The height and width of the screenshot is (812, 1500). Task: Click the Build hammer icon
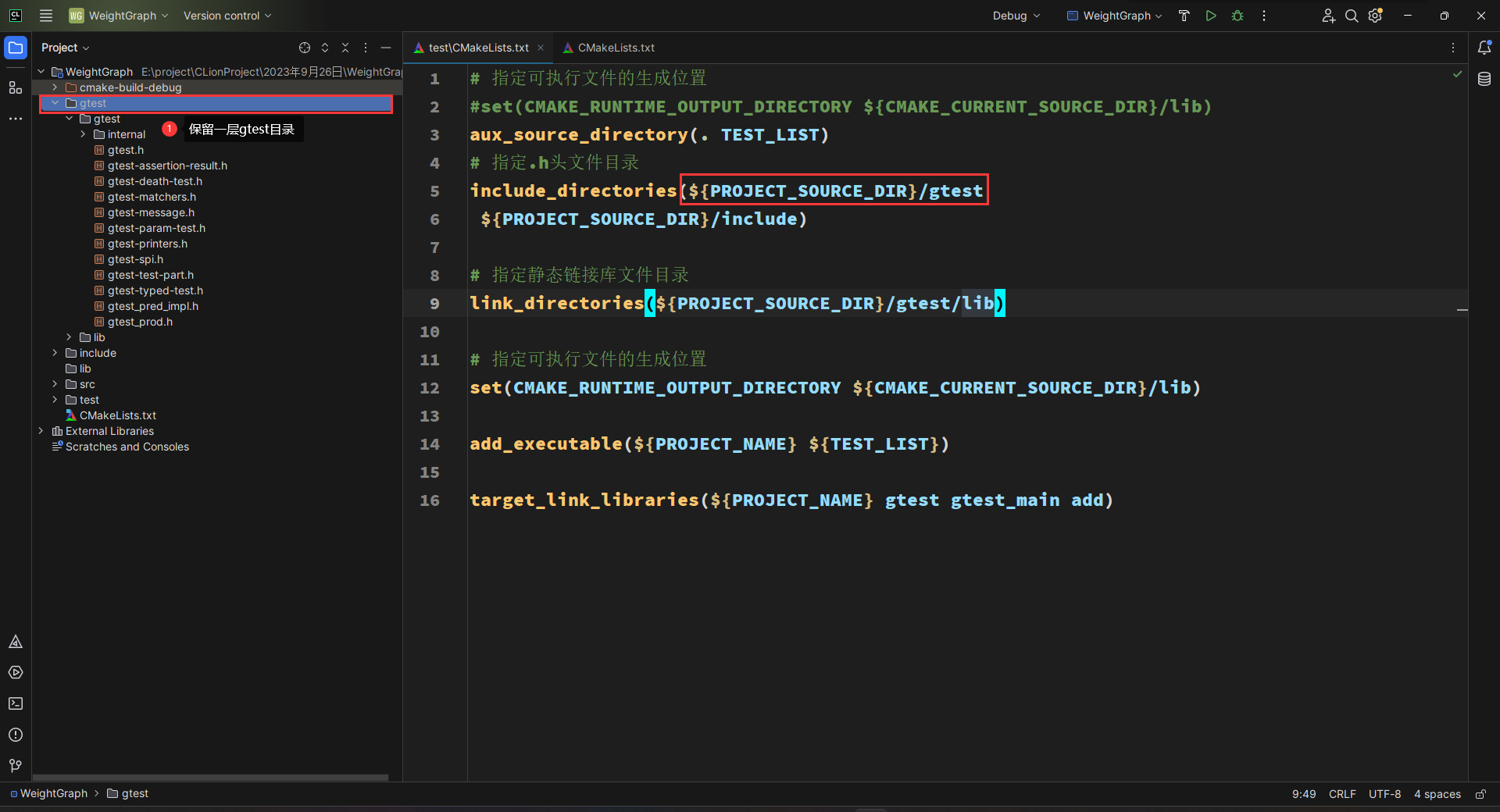click(1184, 16)
